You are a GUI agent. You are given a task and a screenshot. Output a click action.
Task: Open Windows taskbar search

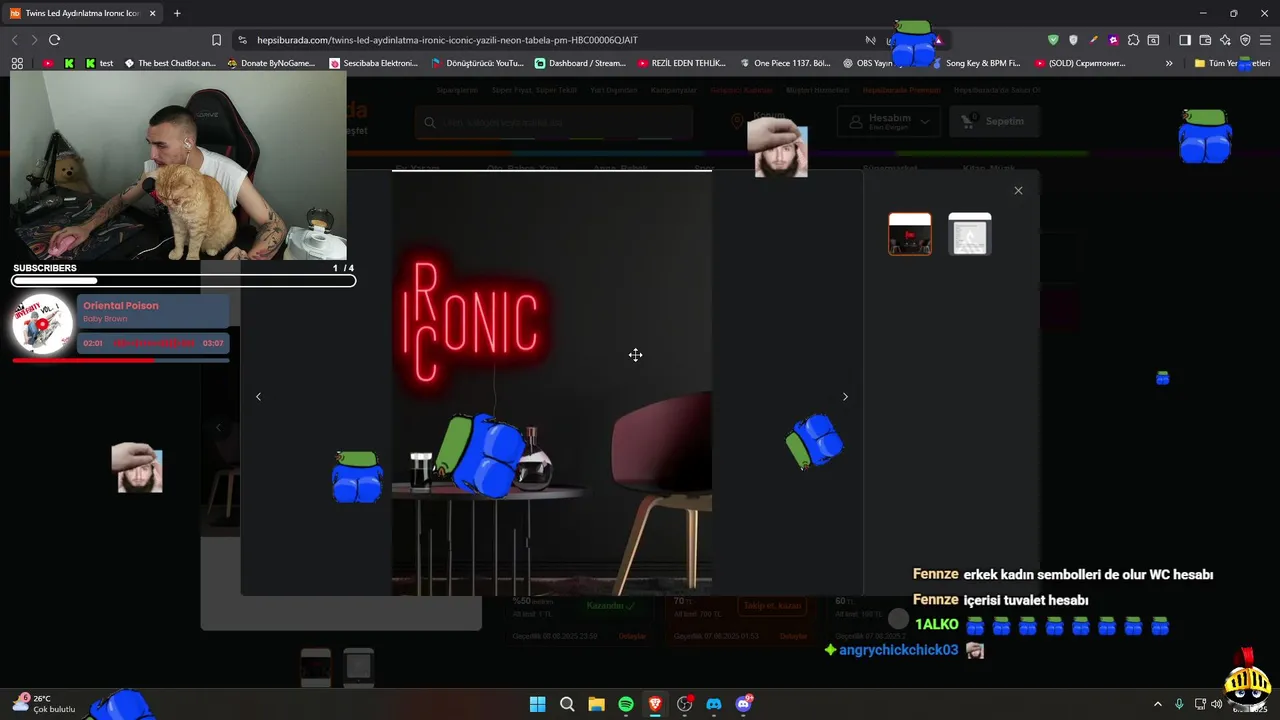click(567, 704)
